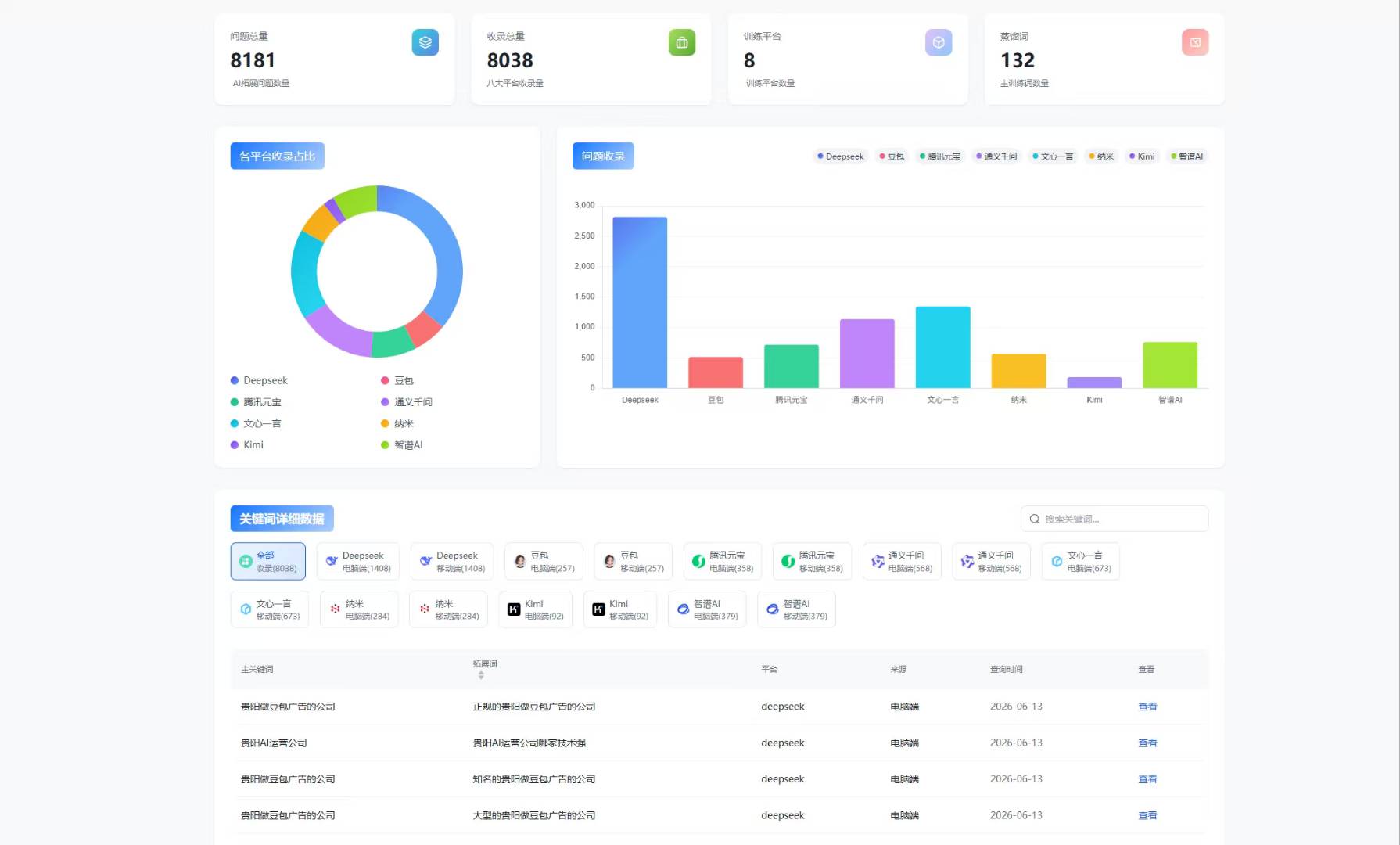Click the pink icon on 蒸馏词 card

point(1195,42)
